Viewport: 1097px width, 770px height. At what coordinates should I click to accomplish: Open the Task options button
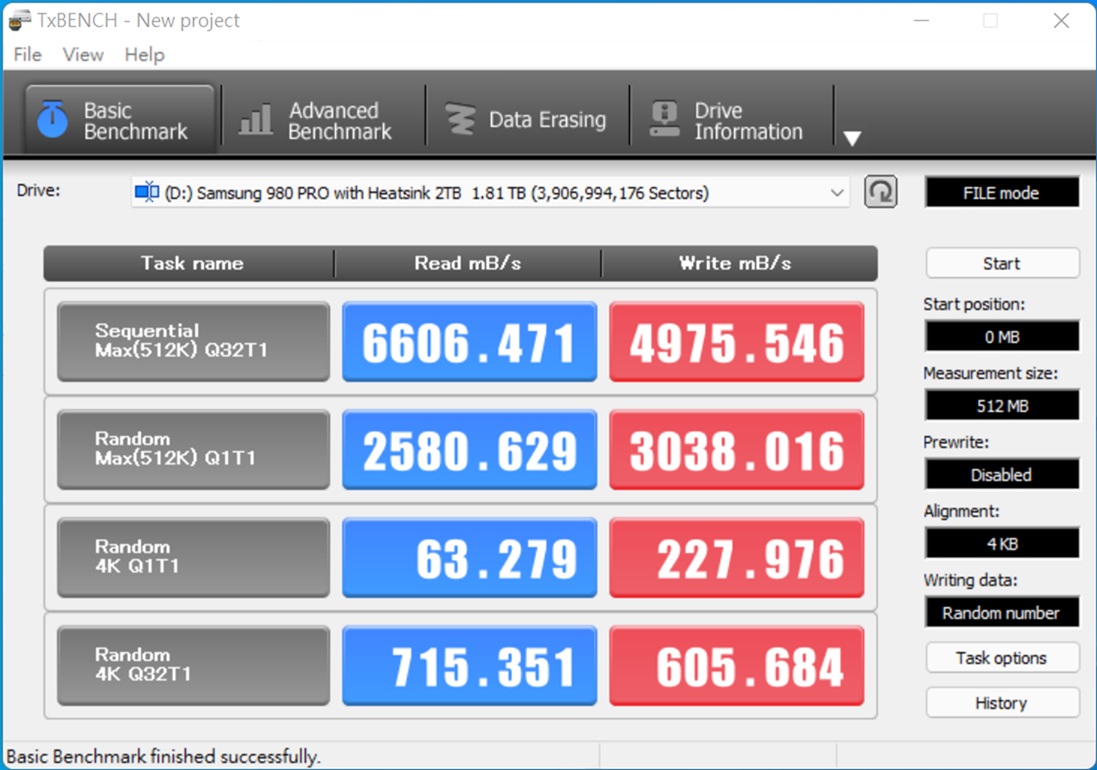click(x=1002, y=658)
